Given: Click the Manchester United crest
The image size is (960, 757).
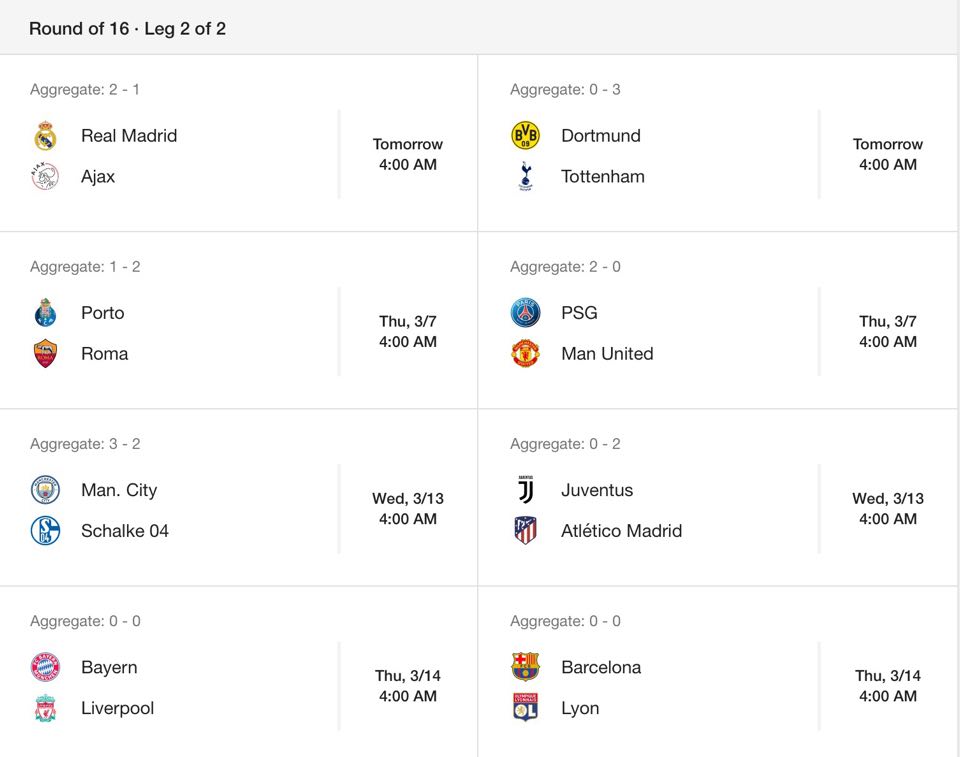Looking at the screenshot, I should click(525, 353).
